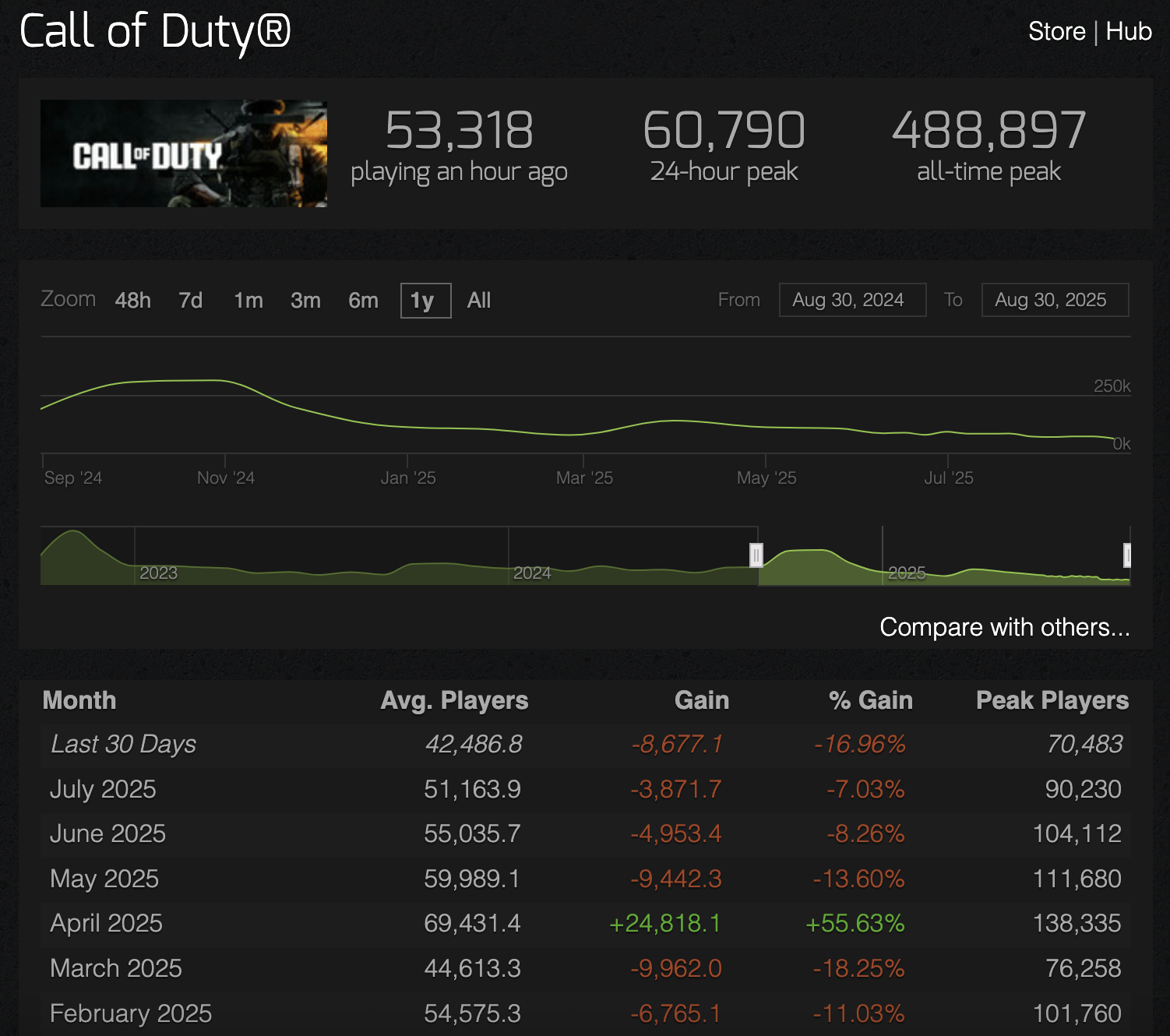Click the Peak Players column header
1170x1036 pixels.
(1052, 700)
